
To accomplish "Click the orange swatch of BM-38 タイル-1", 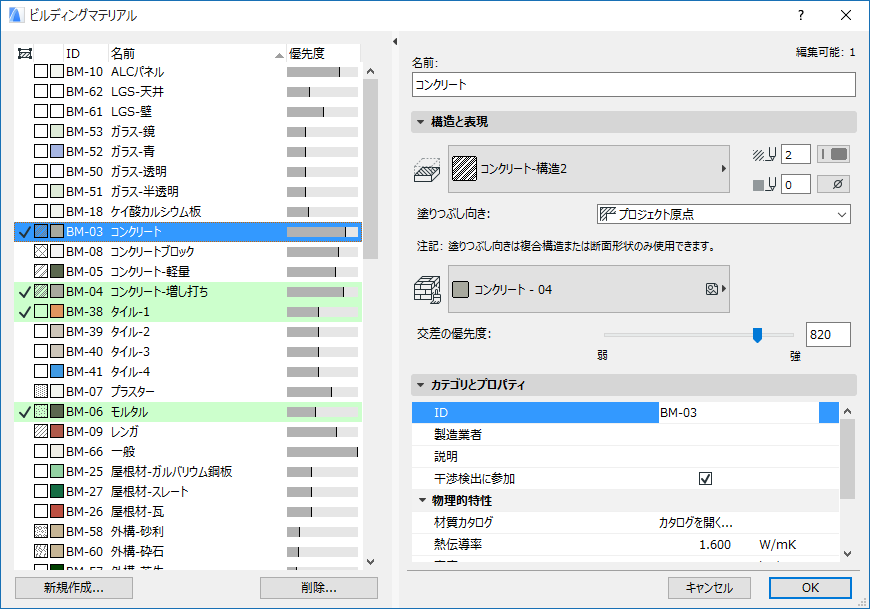I will coord(57,311).
